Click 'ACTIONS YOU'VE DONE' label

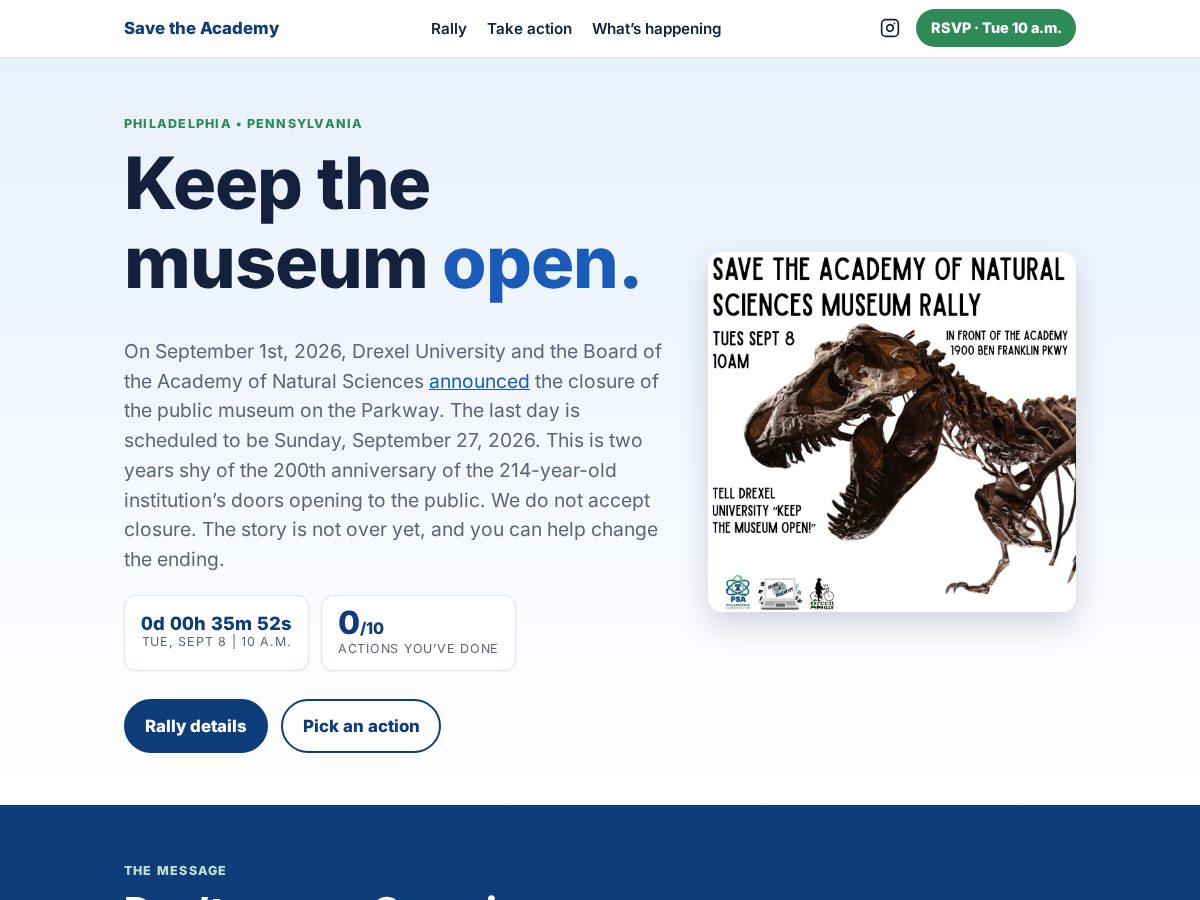pos(418,649)
